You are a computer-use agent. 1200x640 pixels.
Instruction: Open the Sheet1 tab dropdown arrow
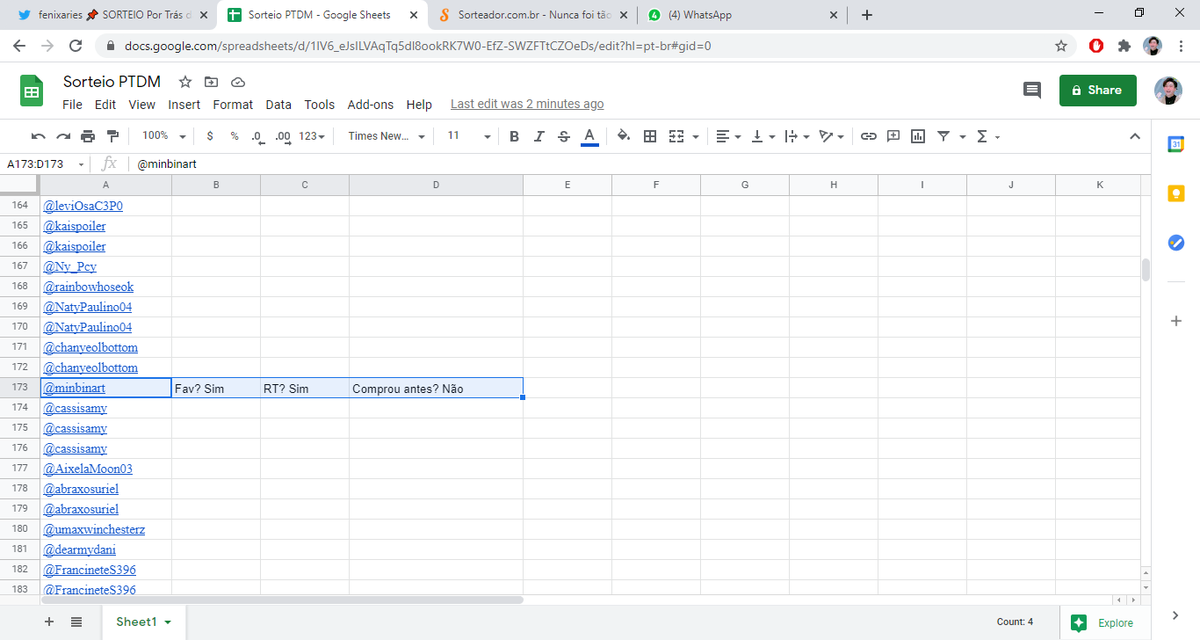168,622
